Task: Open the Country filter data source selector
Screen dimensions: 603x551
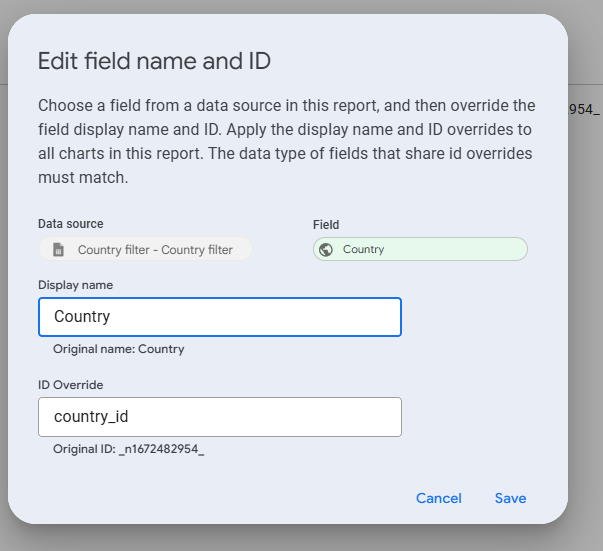Action: coord(145,249)
